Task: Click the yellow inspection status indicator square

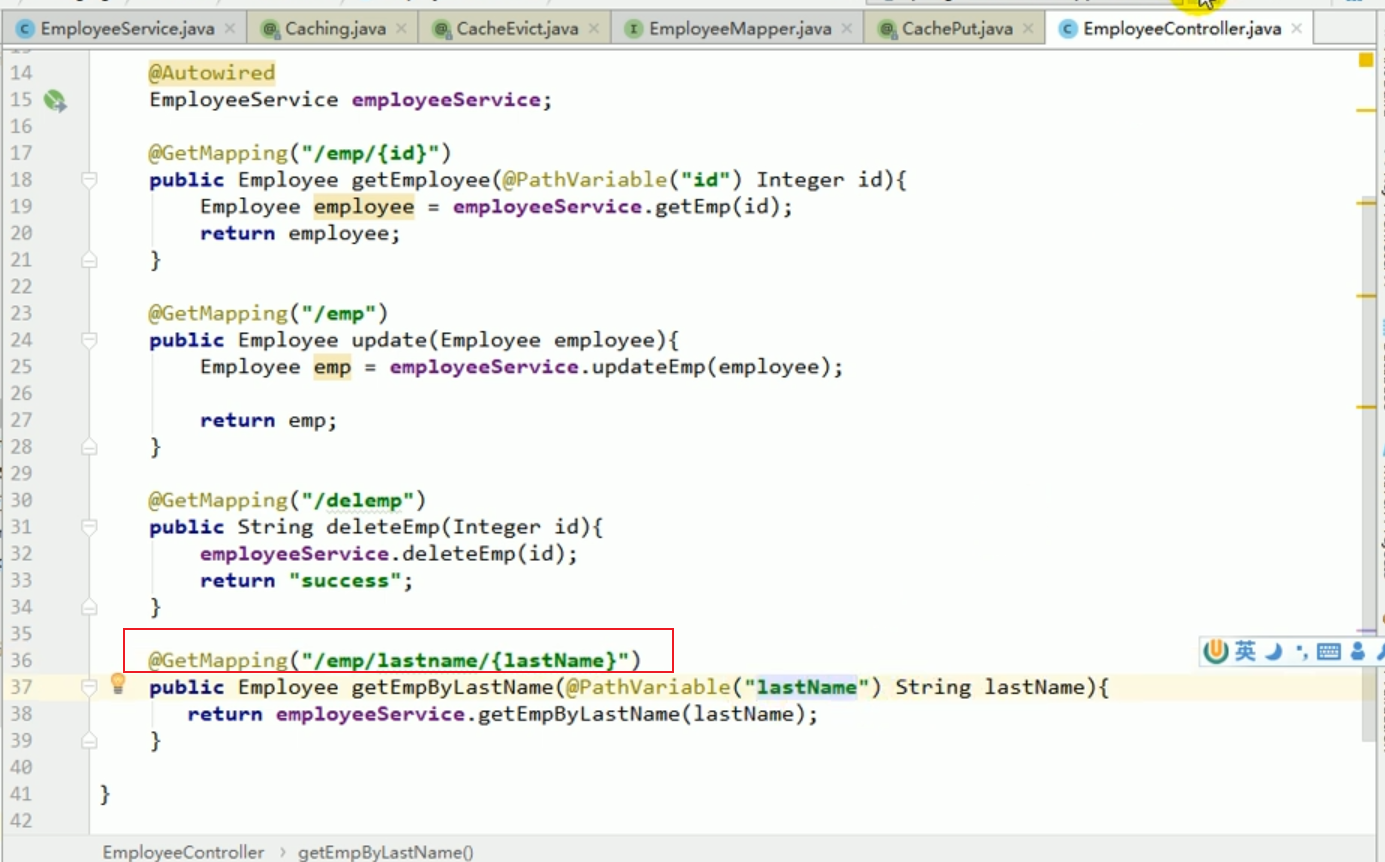Action: pos(1366,61)
